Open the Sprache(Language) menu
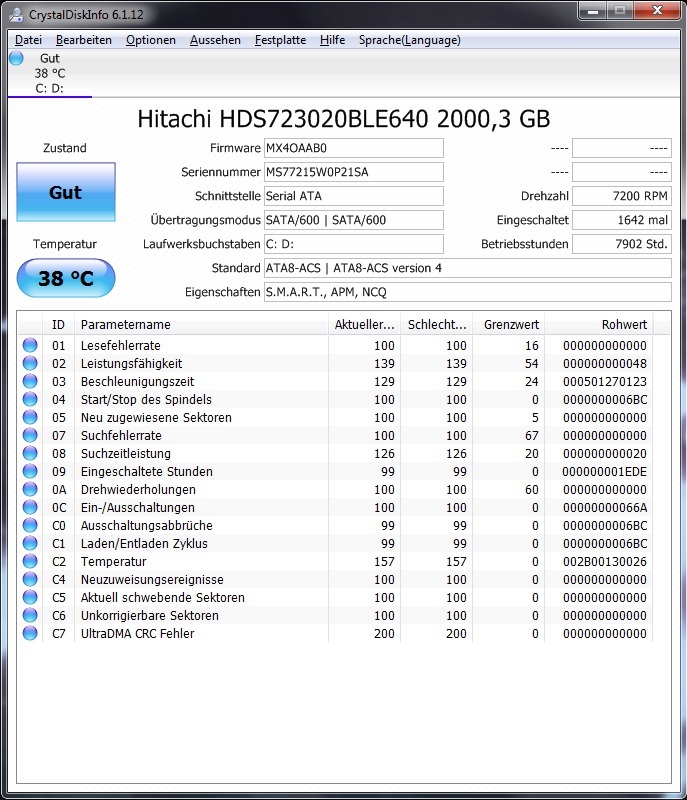Viewport: 687px width, 800px height. [x=410, y=40]
